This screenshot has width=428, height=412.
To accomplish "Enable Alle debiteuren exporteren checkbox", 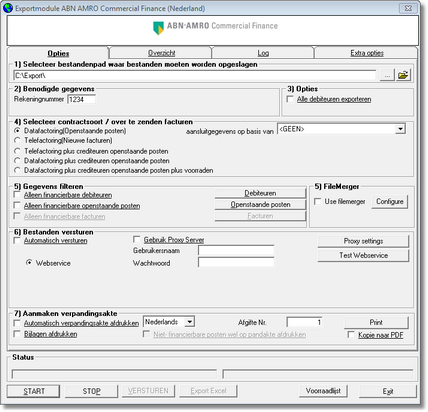I will (x=290, y=99).
